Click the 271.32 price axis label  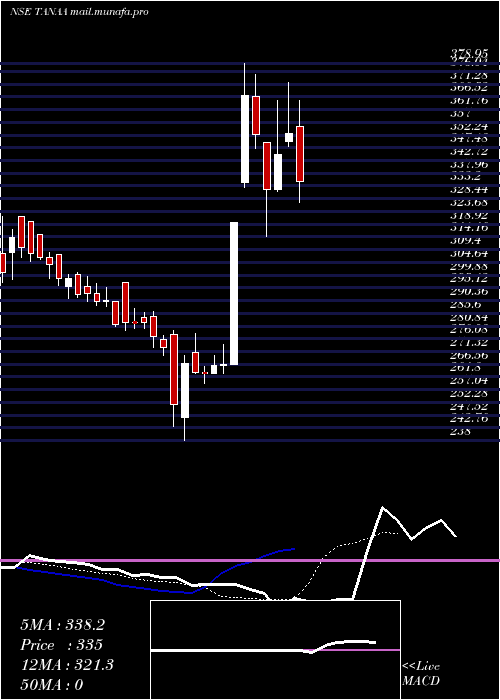click(x=469, y=342)
